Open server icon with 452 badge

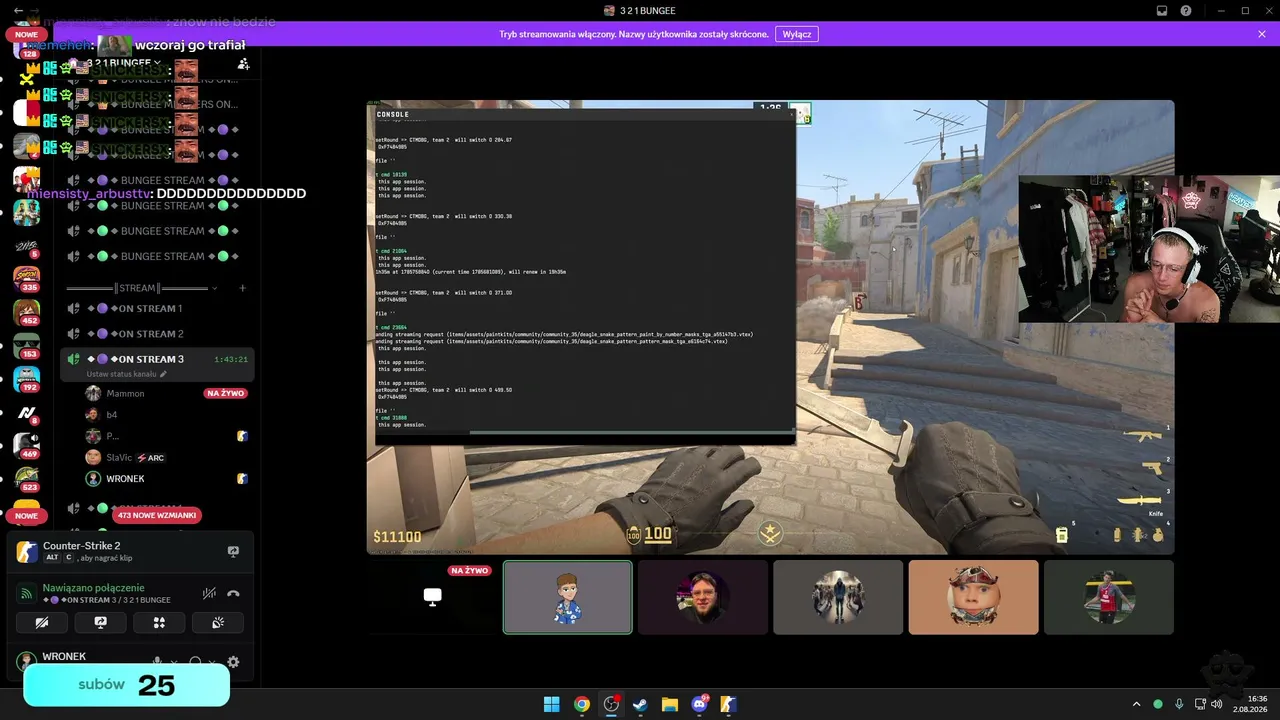coord(26,312)
